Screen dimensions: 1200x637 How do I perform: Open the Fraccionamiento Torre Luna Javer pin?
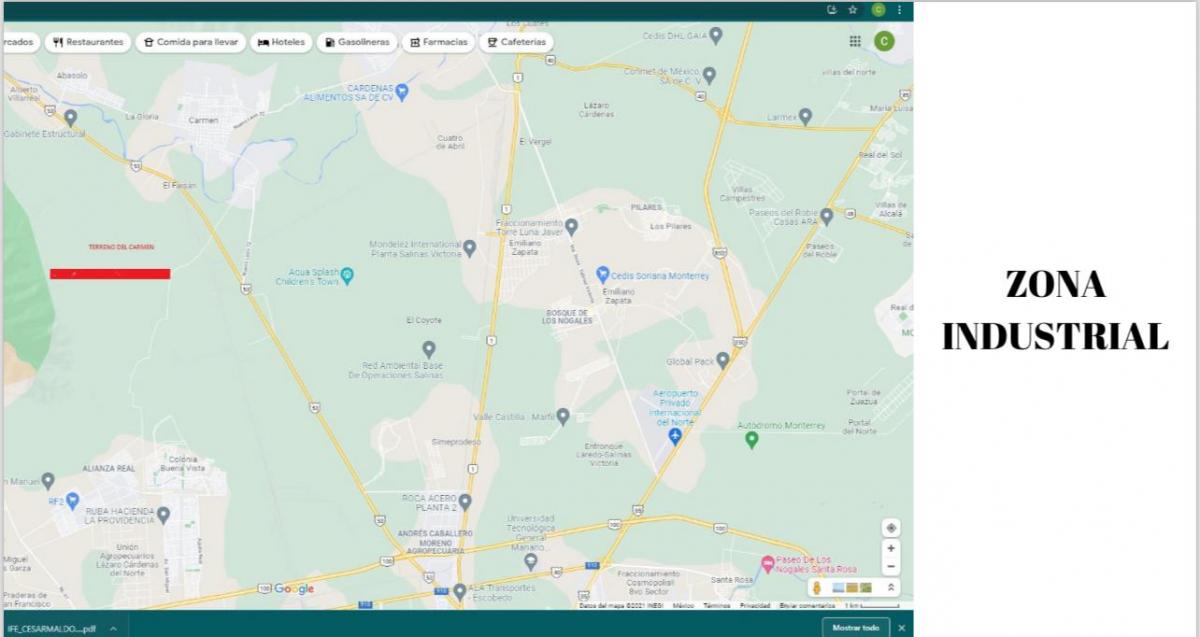(571, 225)
